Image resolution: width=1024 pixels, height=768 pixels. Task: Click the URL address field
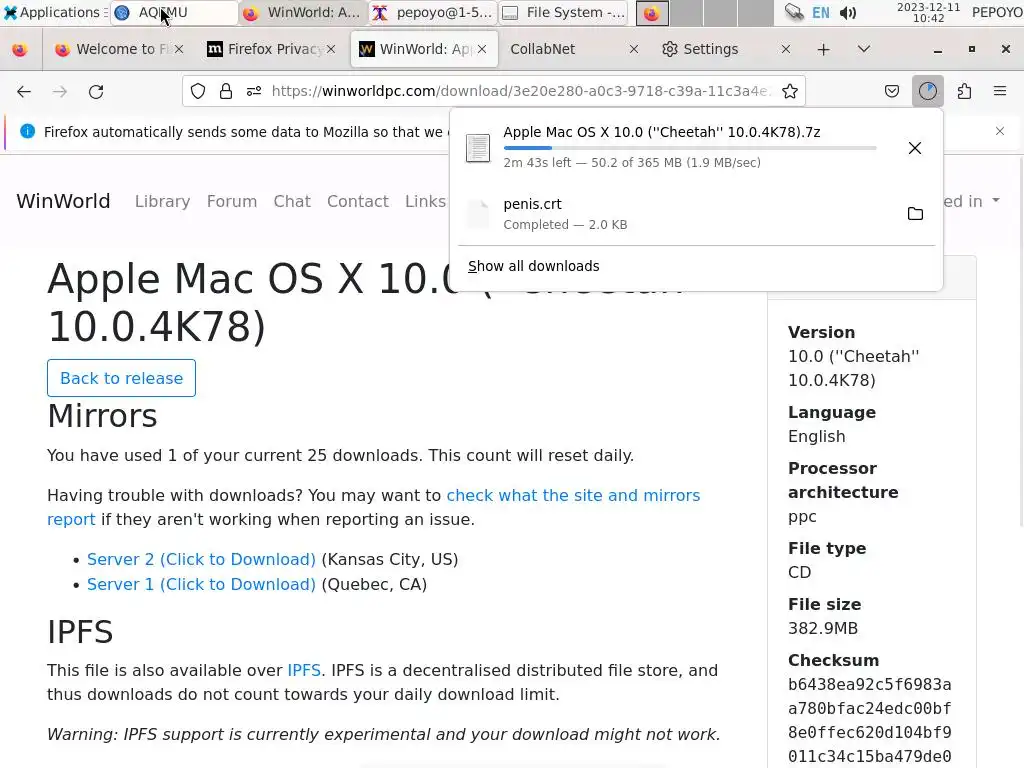521,91
